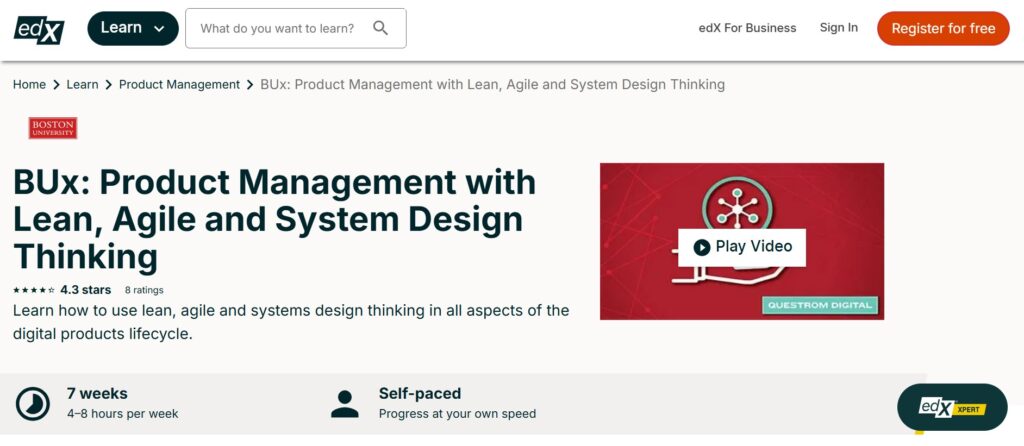This screenshot has height=446, width=1024.
Task: Play the course video
Action: [x=742, y=247]
